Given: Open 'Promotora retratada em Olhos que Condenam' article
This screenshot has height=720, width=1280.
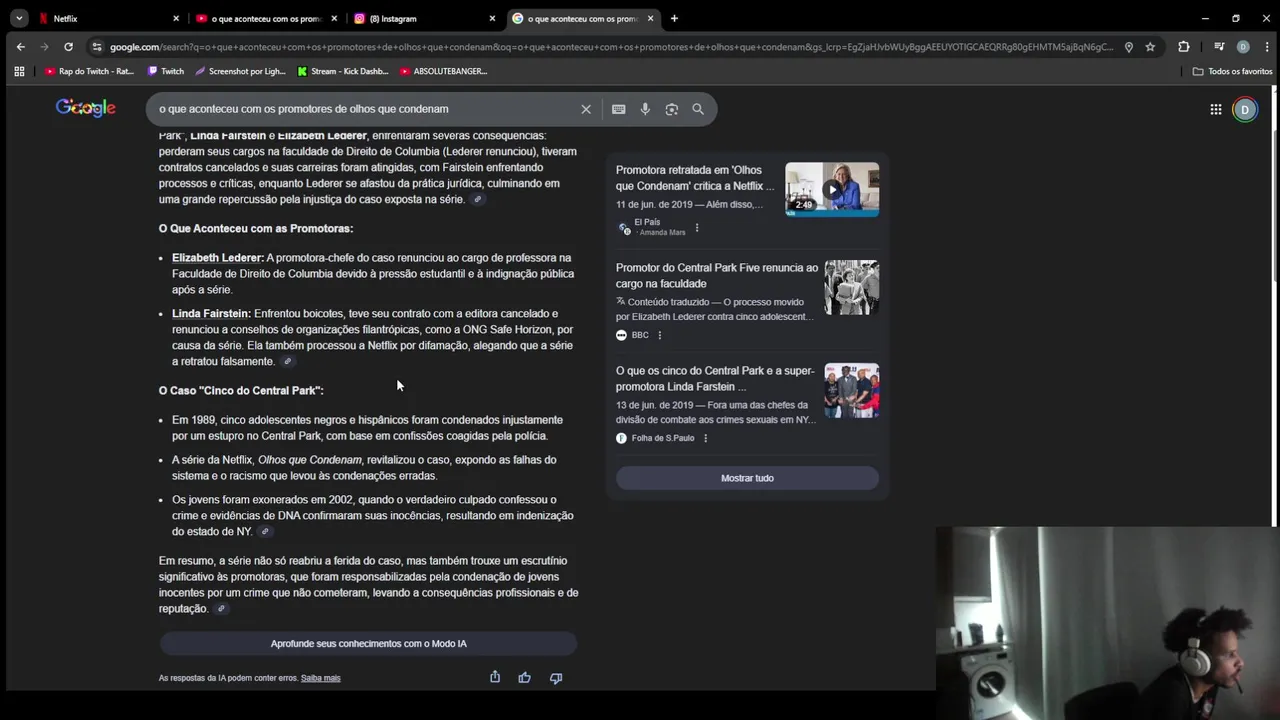Looking at the screenshot, I should pos(695,178).
